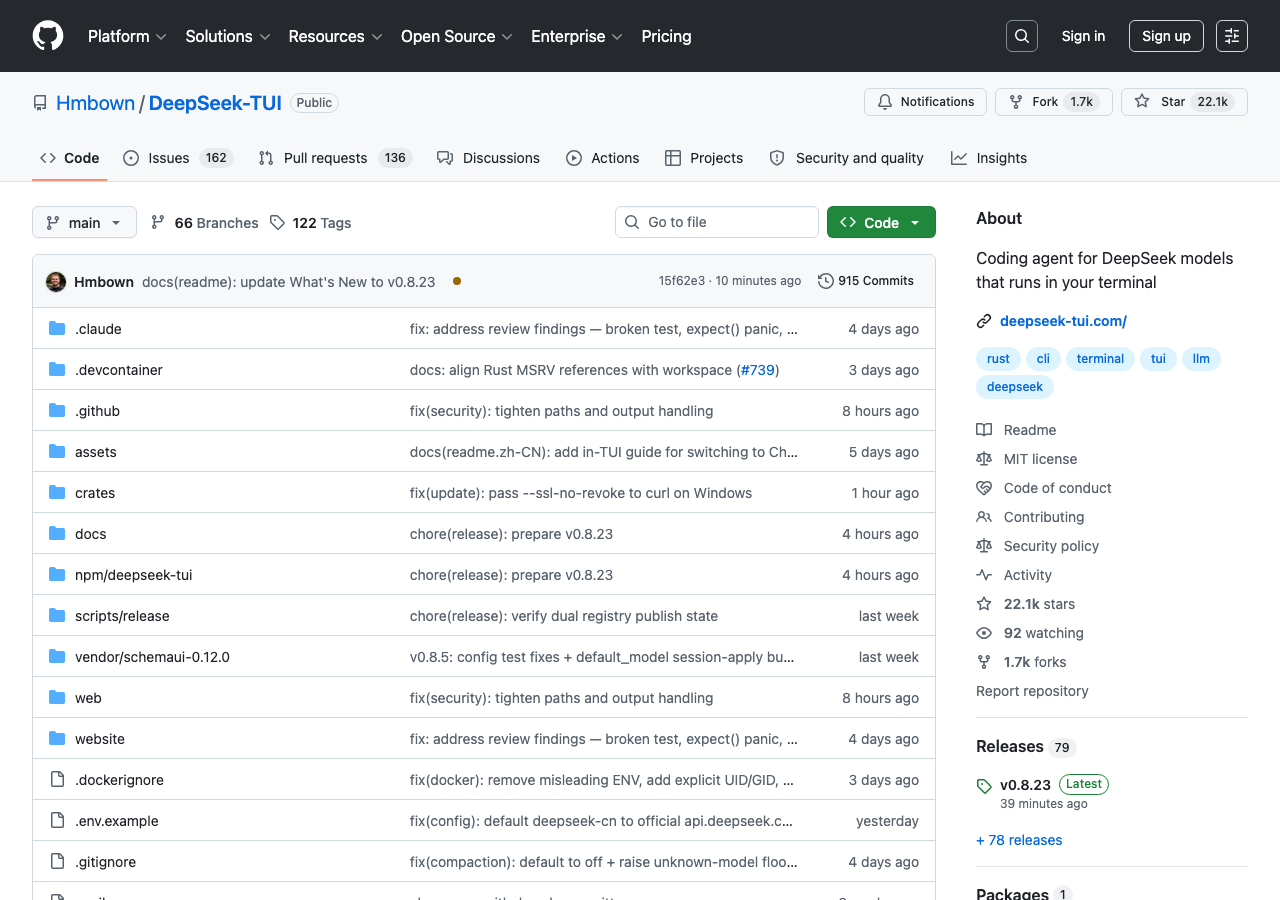Open the Insights tab
Viewport: 1280px width, 900px height.
pyautogui.click(x=989, y=158)
